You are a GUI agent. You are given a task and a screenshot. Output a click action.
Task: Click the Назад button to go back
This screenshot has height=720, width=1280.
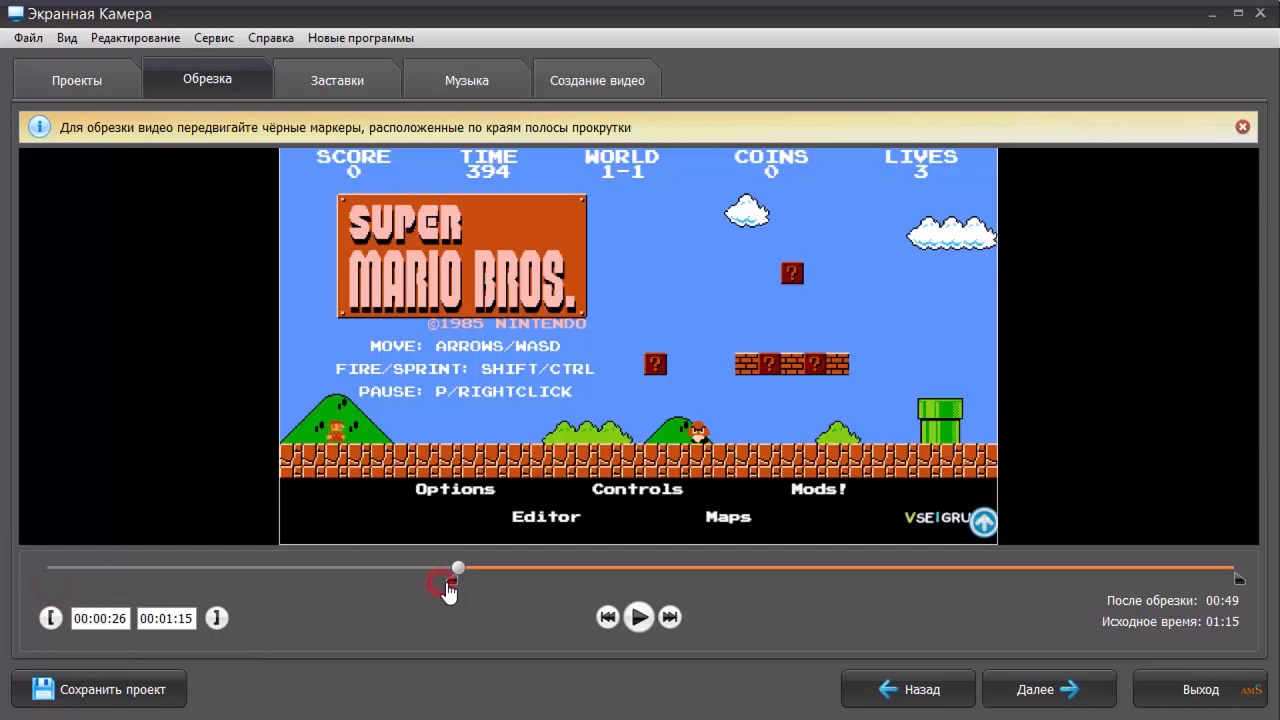pyautogui.click(x=908, y=689)
